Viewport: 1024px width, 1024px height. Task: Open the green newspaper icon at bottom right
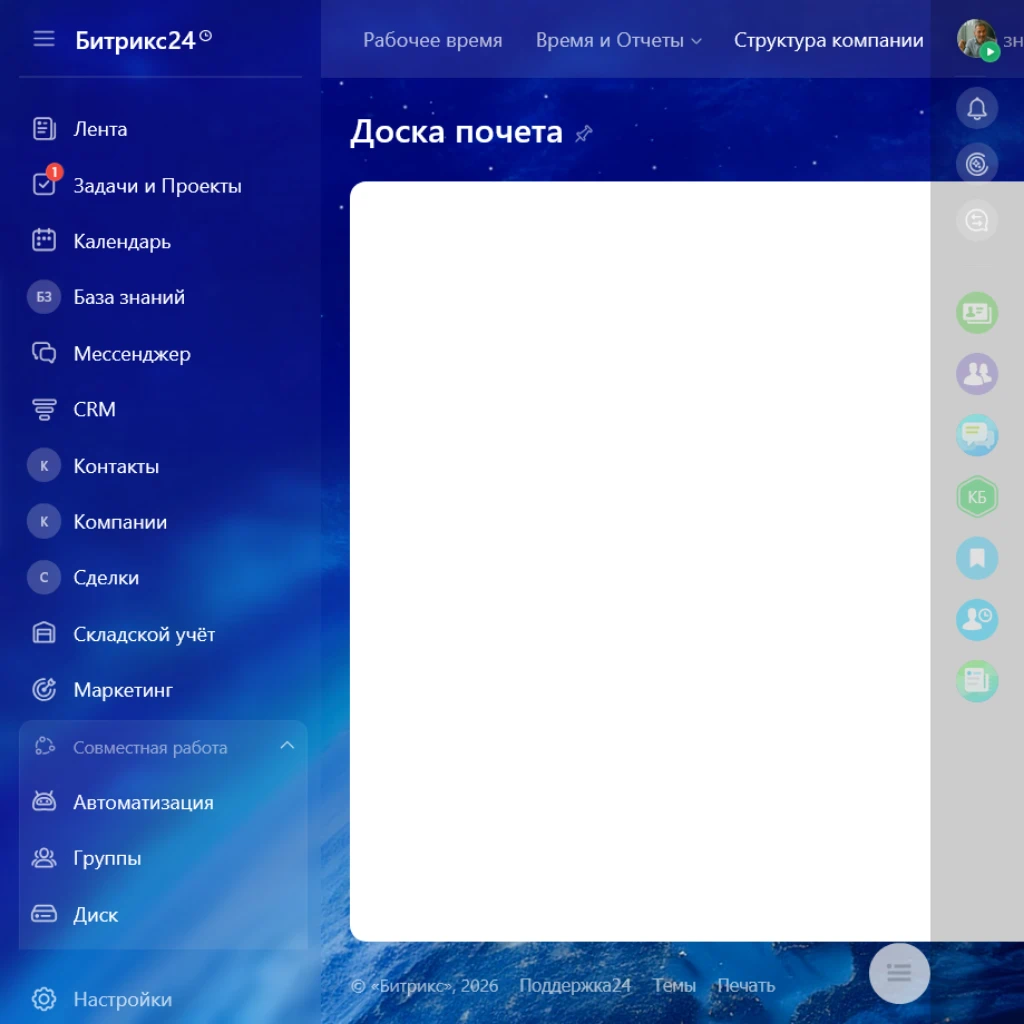[977, 681]
